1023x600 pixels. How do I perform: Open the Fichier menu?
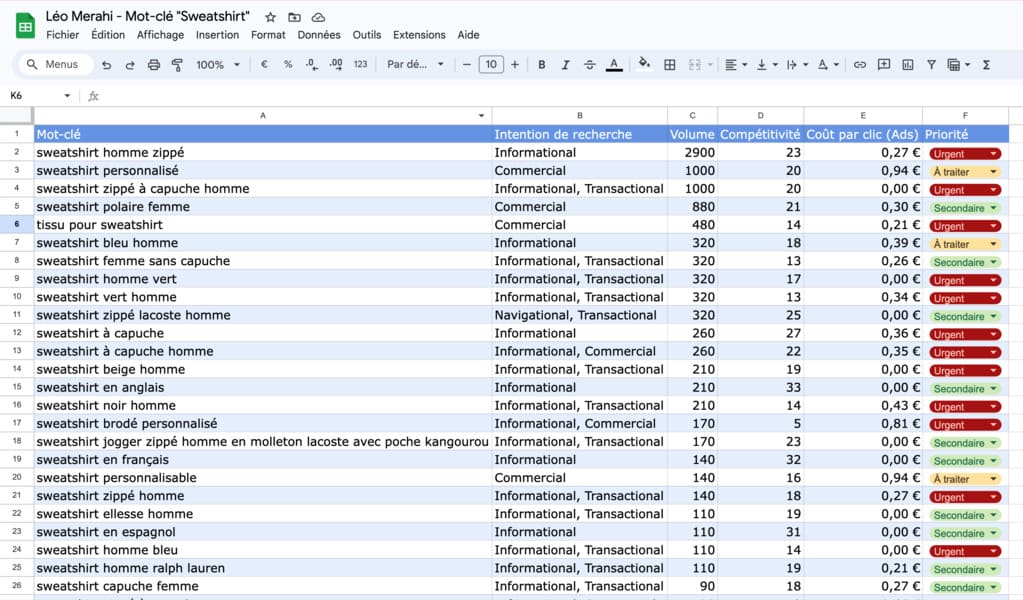click(x=63, y=35)
